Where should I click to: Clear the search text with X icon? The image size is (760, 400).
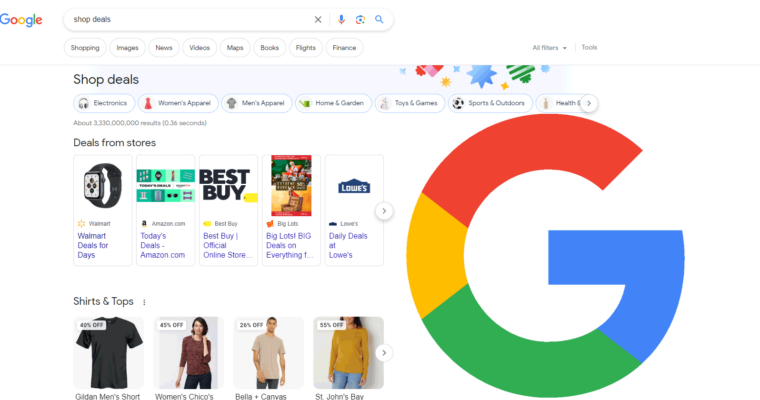tap(318, 19)
